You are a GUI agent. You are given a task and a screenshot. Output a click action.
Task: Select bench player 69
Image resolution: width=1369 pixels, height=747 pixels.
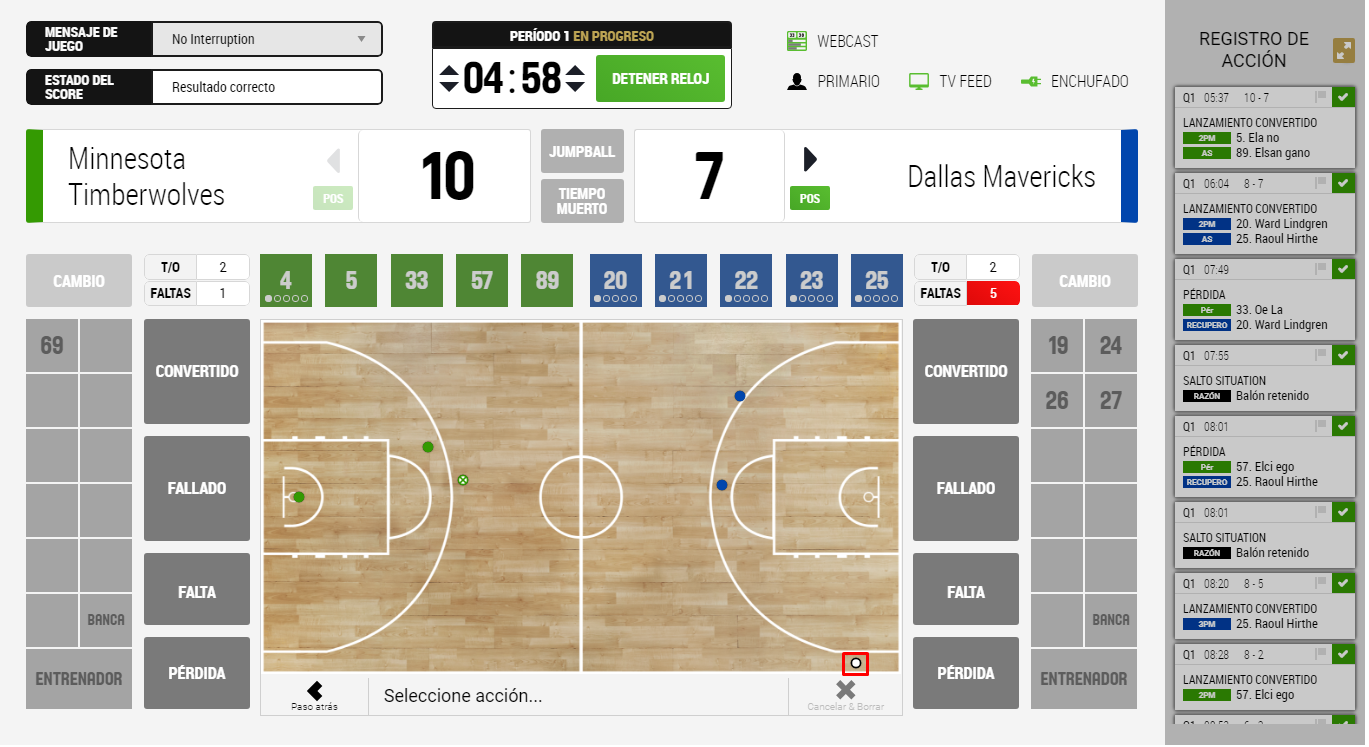52,345
